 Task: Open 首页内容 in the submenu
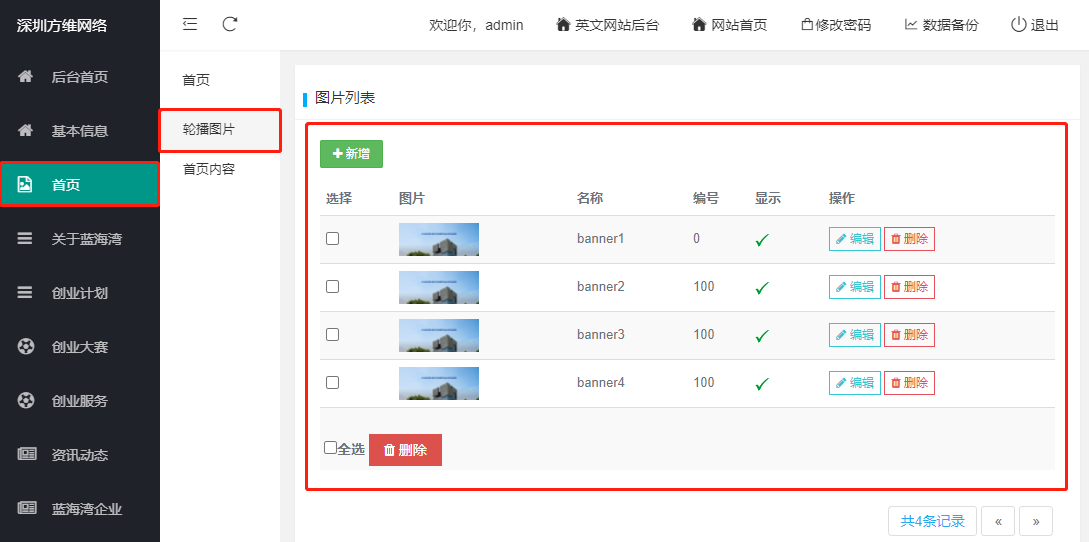point(209,169)
